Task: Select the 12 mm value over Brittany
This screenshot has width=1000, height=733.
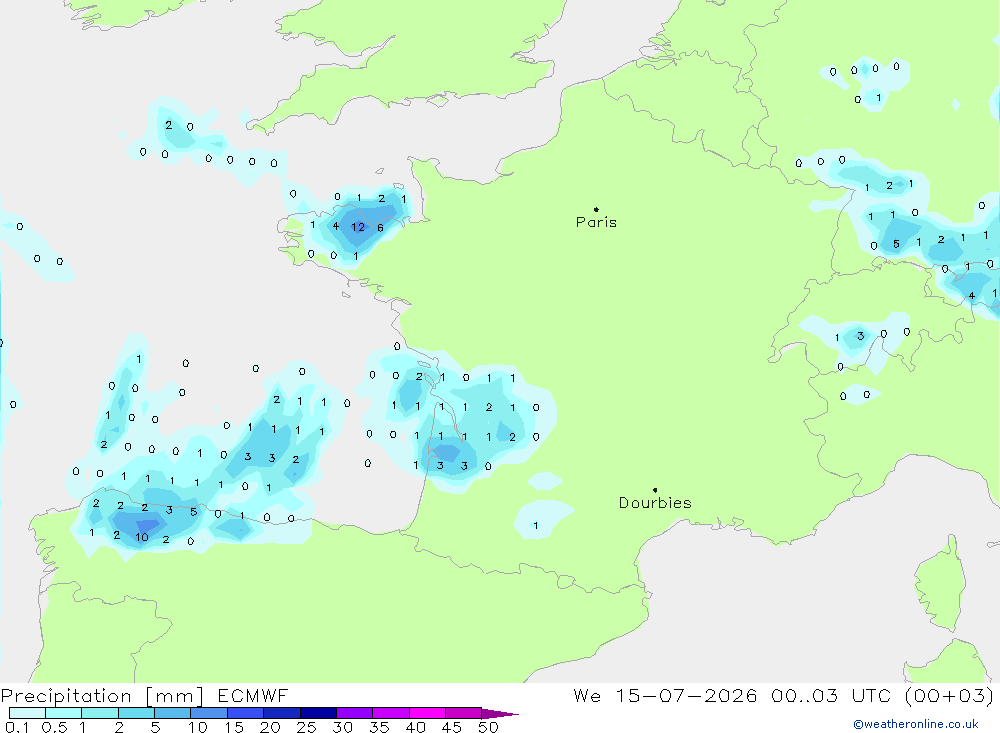Action: [358, 227]
